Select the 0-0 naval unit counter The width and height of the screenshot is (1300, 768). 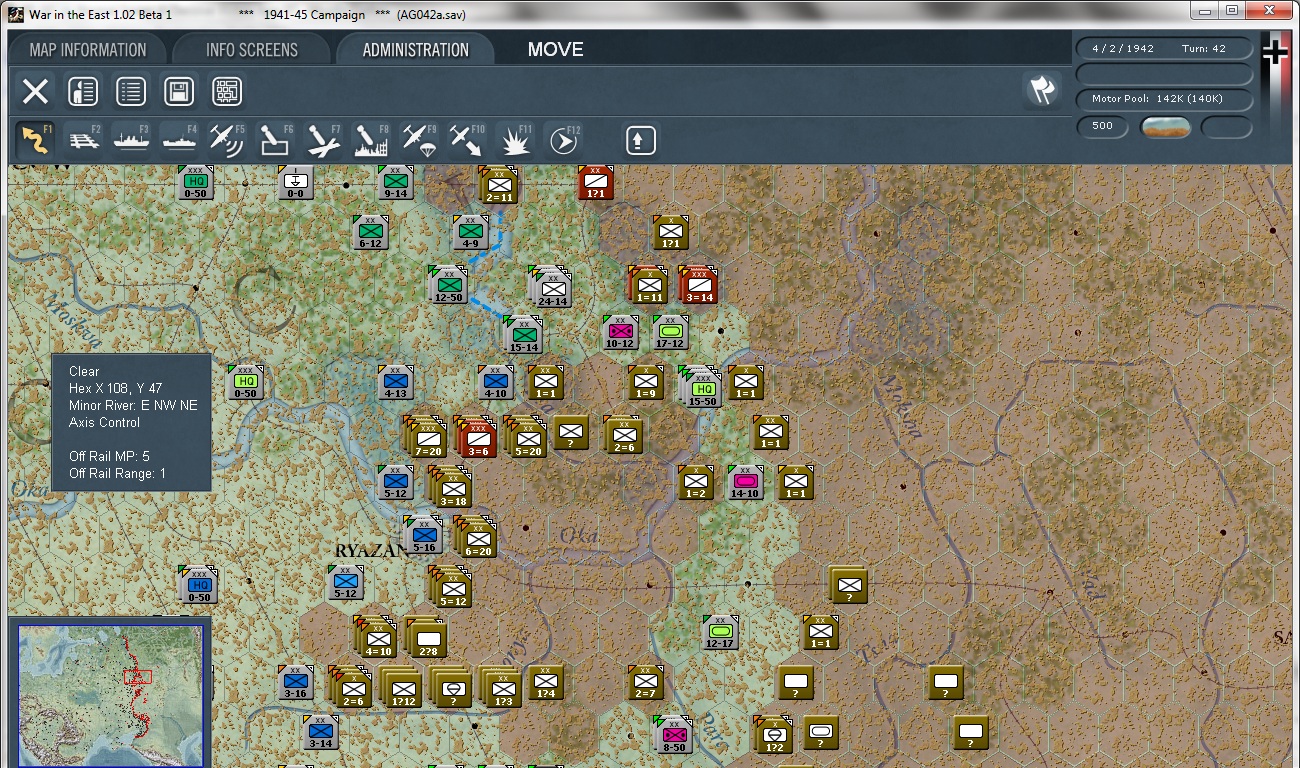point(295,182)
